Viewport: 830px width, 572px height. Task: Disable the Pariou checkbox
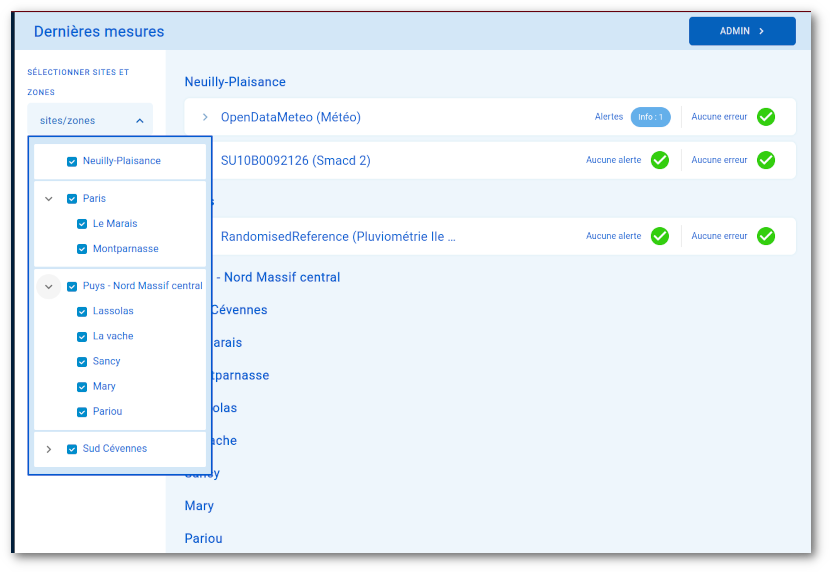tap(82, 412)
